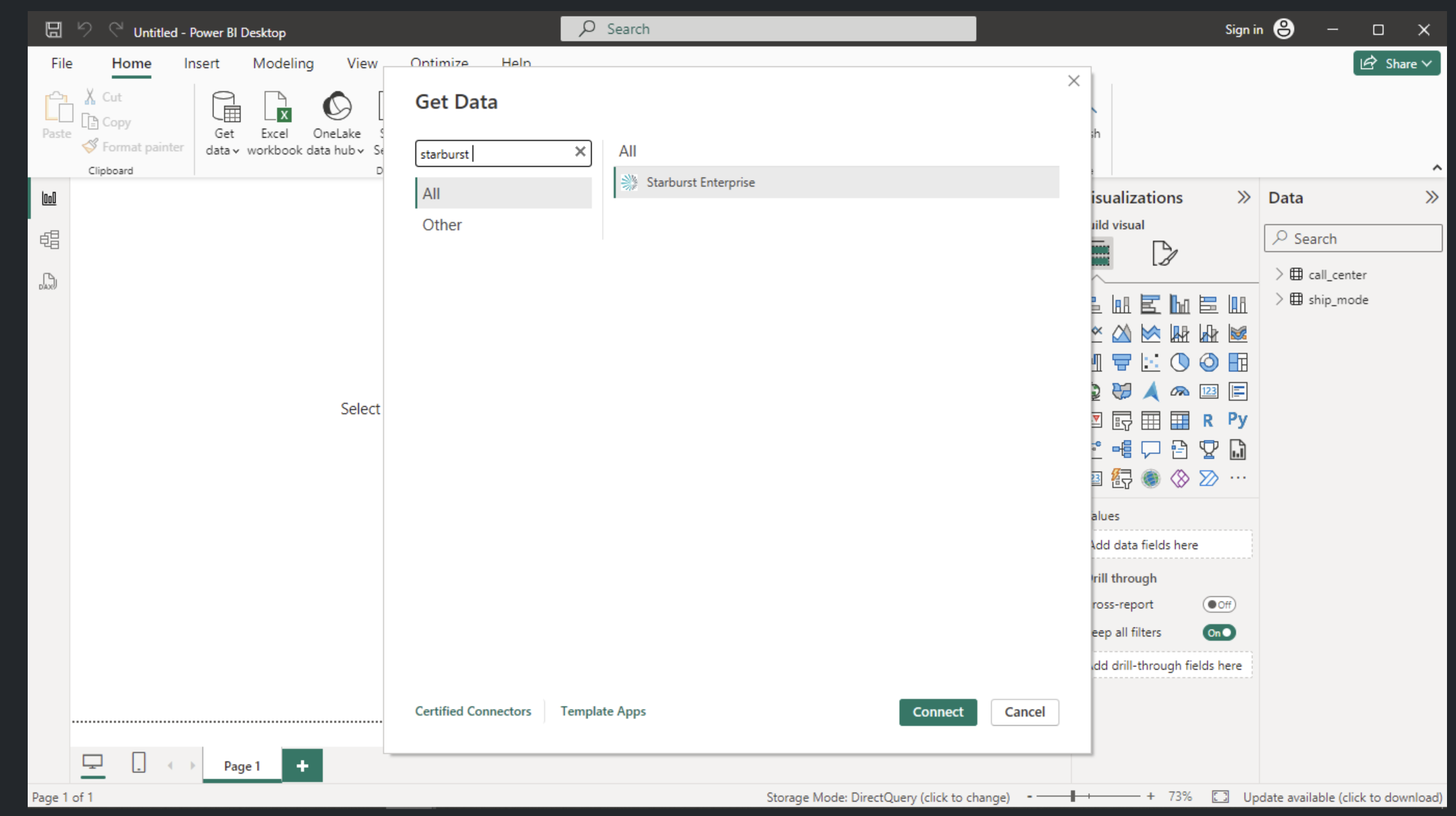Select the Other connector category
This screenshot has width=1456, height=816.
point(442,224)
